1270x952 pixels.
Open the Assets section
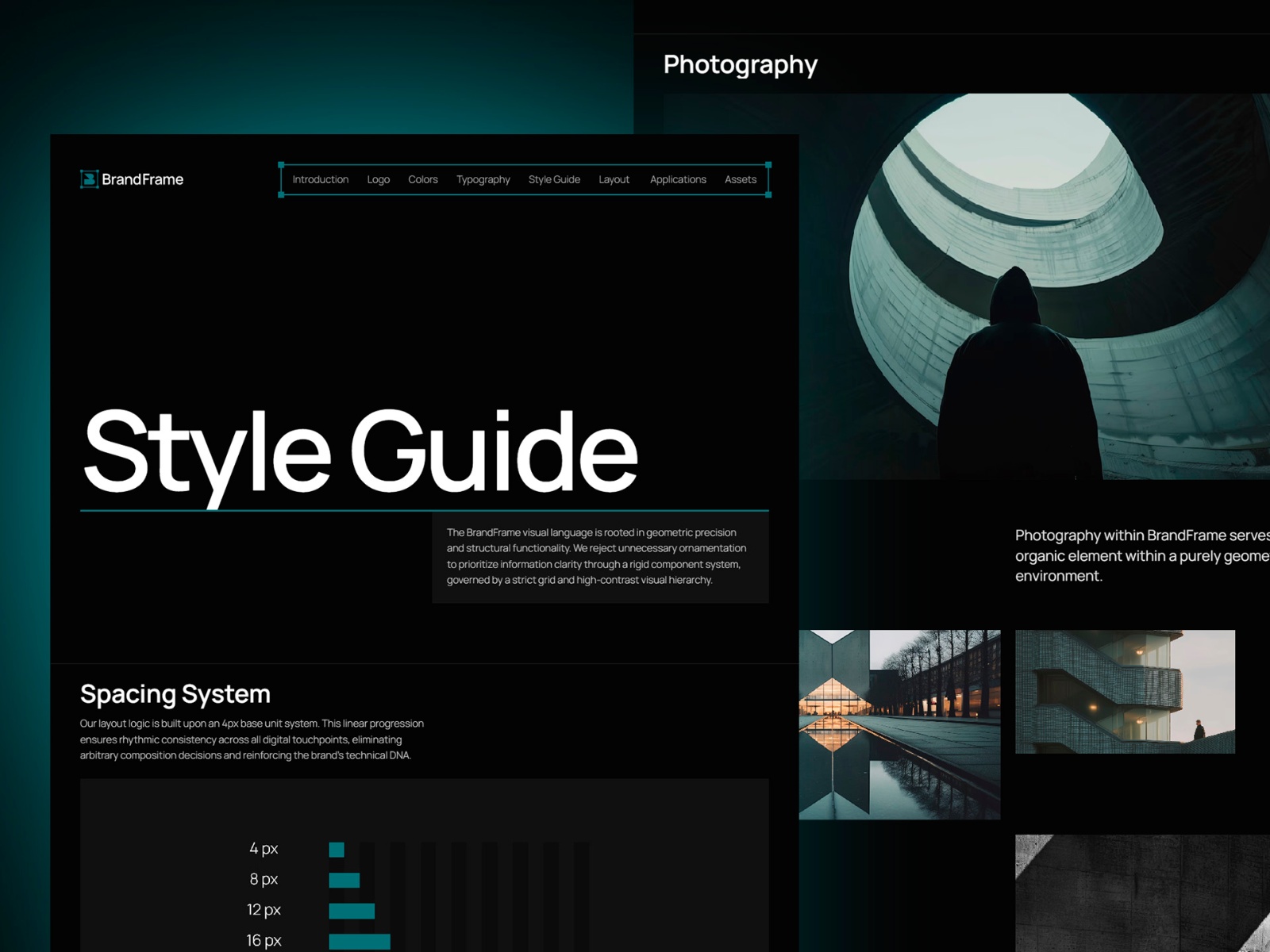(740, 179)
